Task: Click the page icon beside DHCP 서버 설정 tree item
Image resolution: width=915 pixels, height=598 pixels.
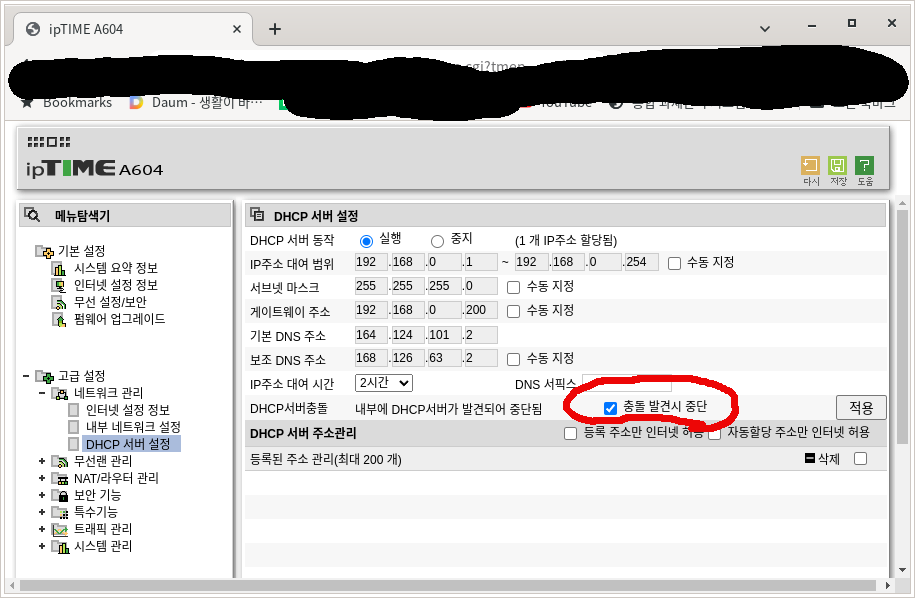Action: 74,444
